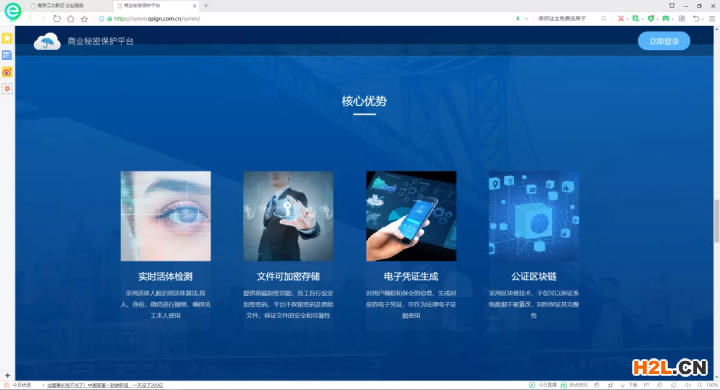The width and height of the screenshot is (720, 390).
Task: Expand the dropdown next to red X icon
Action: tap(627, 19)
